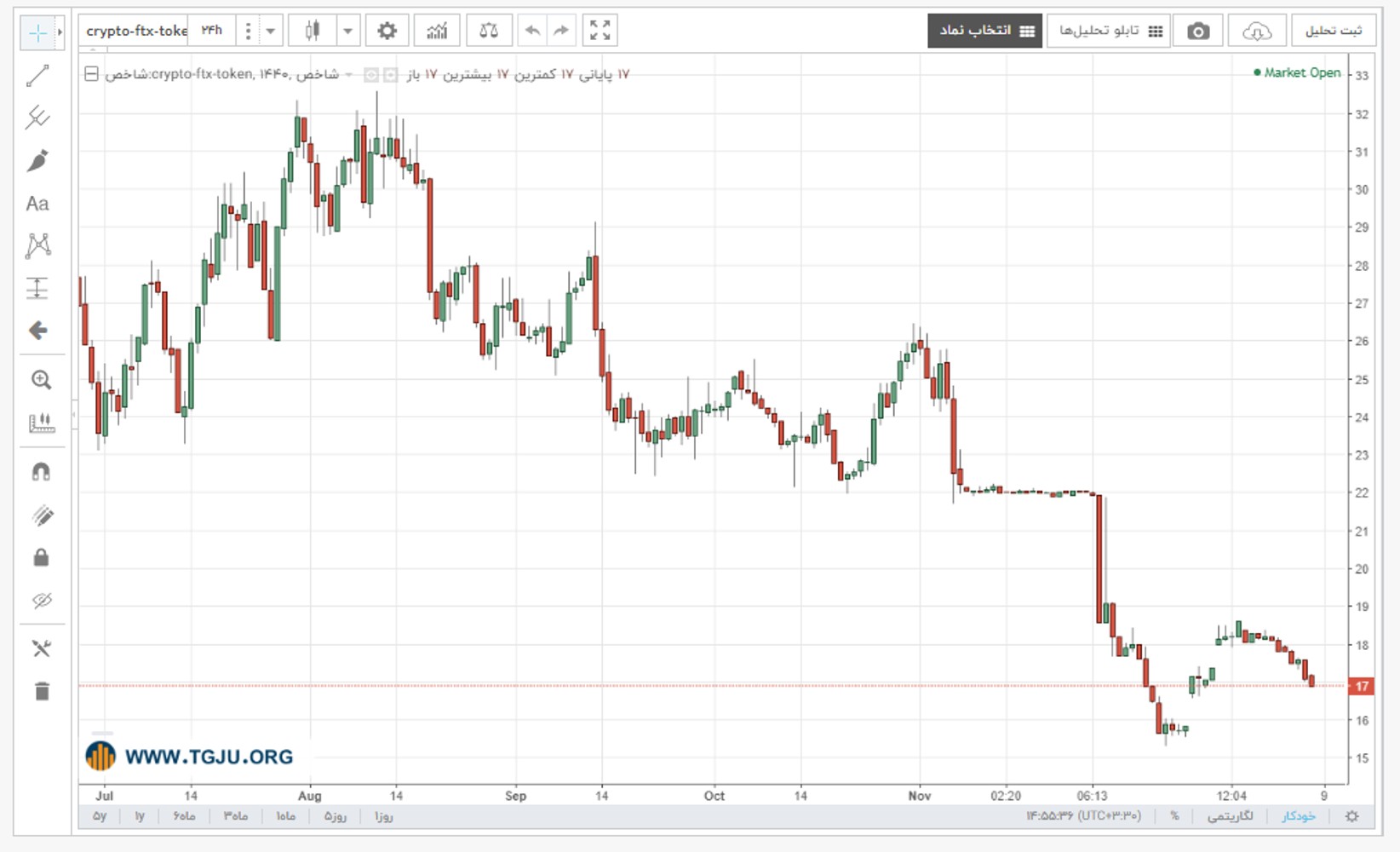Open the candle chart style dropdown arrow
Image resolution: width=1400 pixels, height=852 pixels.
click(347, 32)
